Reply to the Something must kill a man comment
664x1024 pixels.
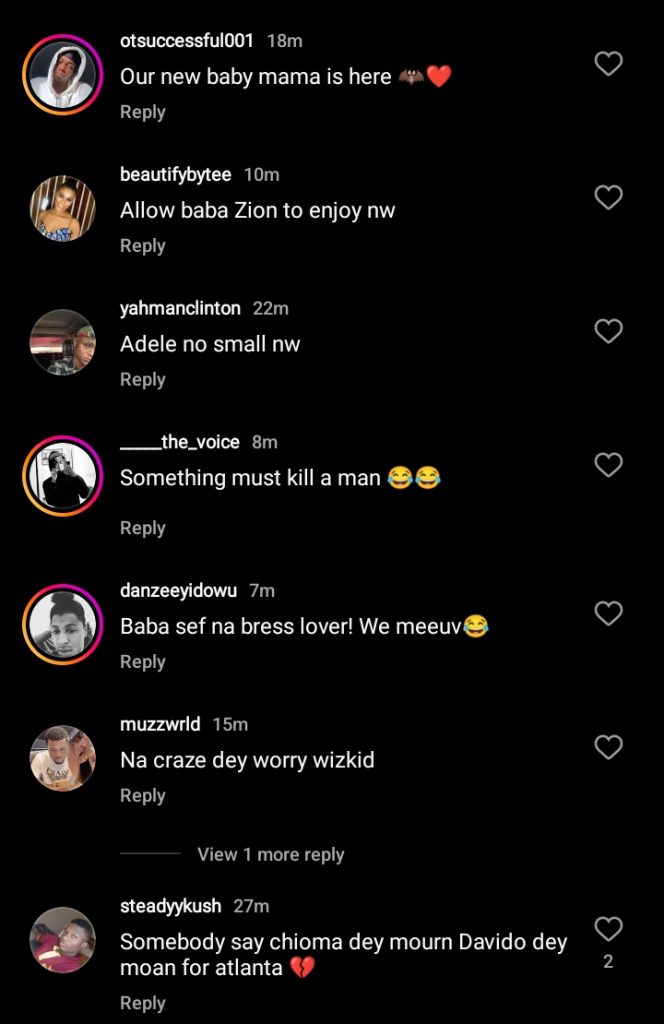(x=142, y=527)
